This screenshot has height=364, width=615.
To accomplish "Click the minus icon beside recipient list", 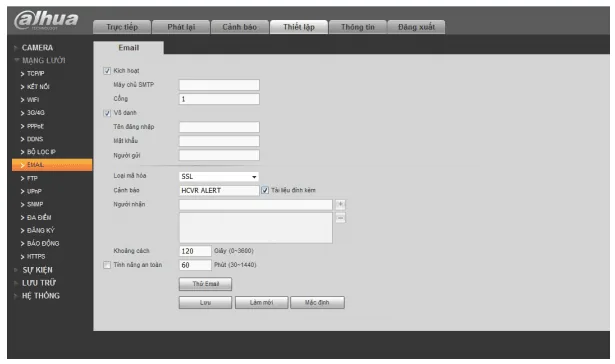I will click(x=340, y=218).
